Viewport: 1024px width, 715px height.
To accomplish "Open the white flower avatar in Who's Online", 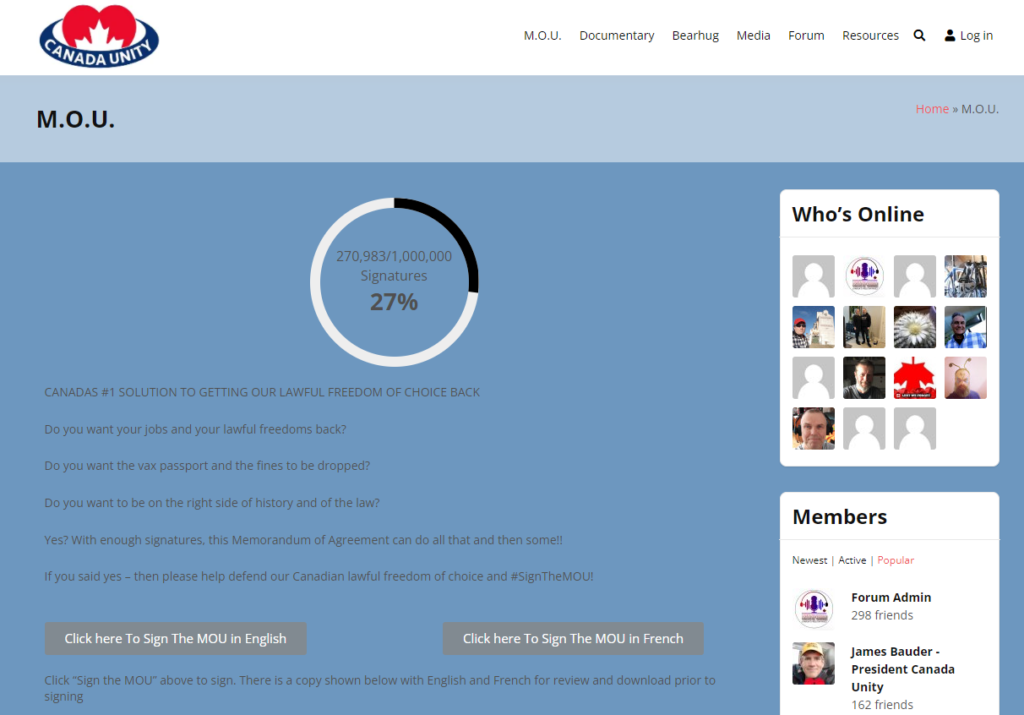I will (x=914, y=327).
